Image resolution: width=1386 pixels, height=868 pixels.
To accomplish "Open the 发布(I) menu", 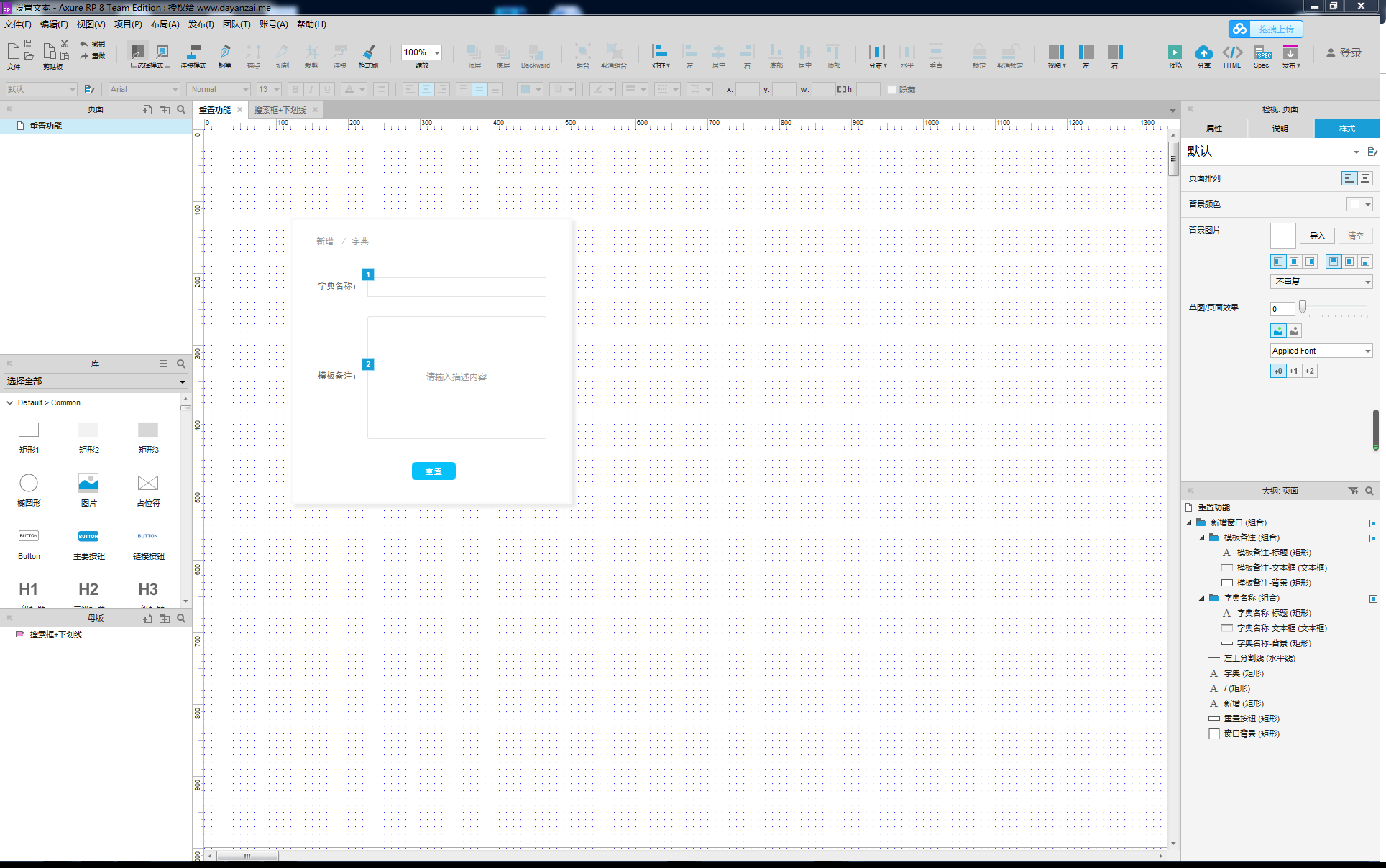I will click(201, 24).
